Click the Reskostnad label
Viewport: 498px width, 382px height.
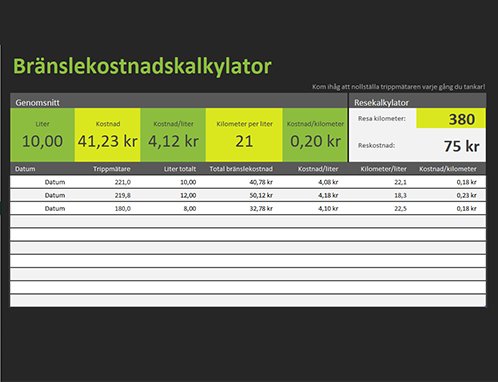[x=376, y=146]
